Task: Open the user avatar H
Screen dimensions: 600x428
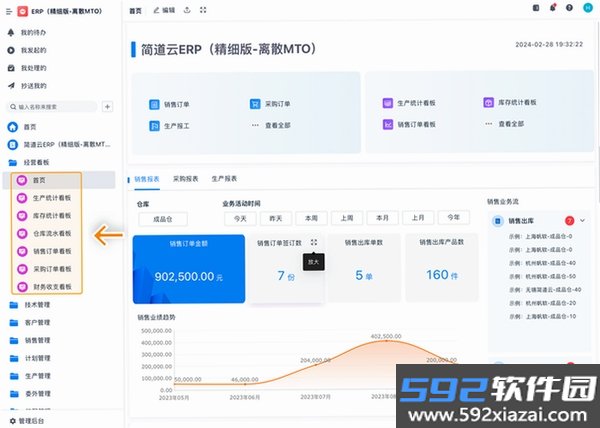Action: coord(588,7)
